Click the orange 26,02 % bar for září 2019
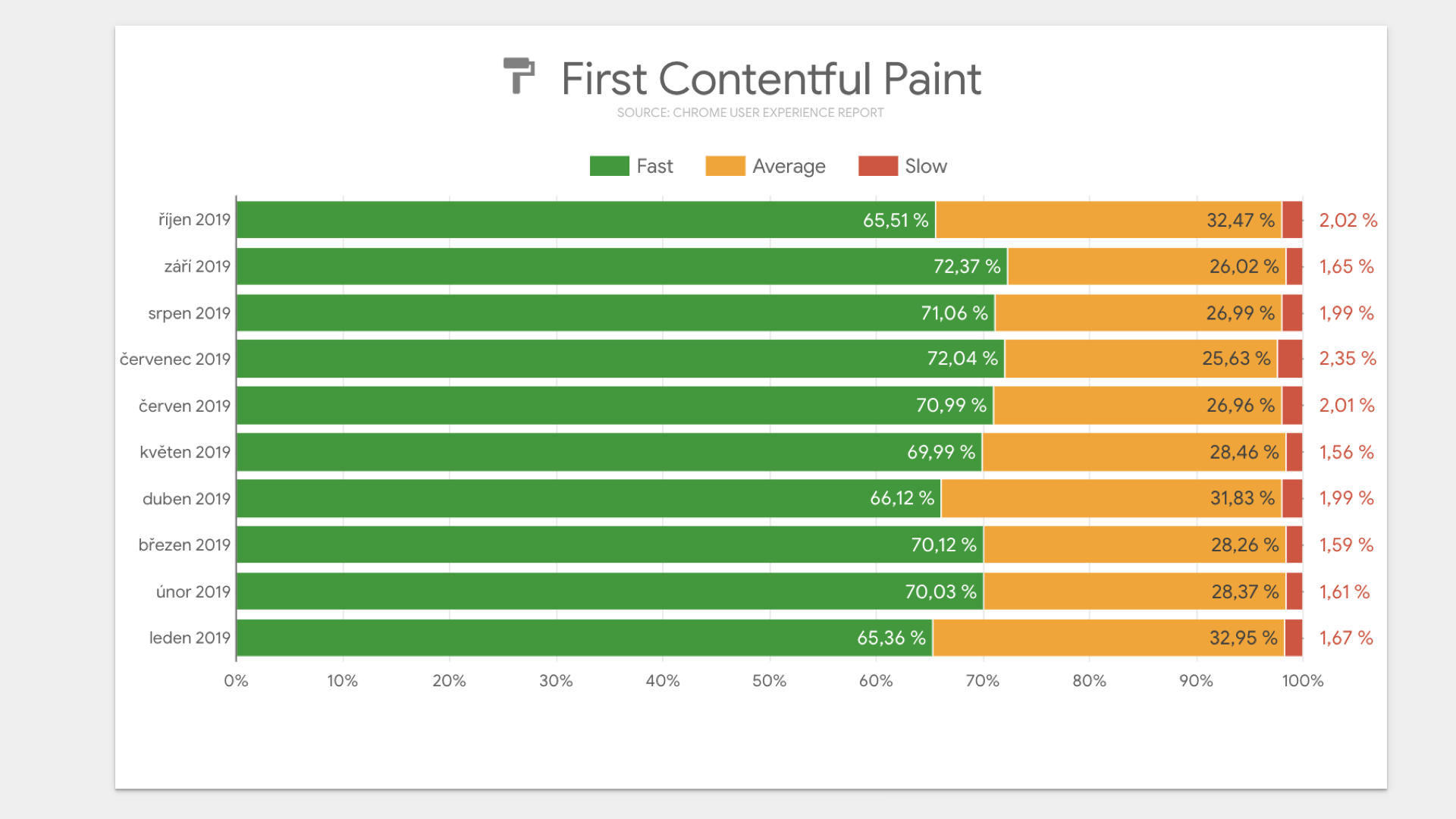Screen dimensions: 1456x819 pyautogui.click(x=1146, y=267)
